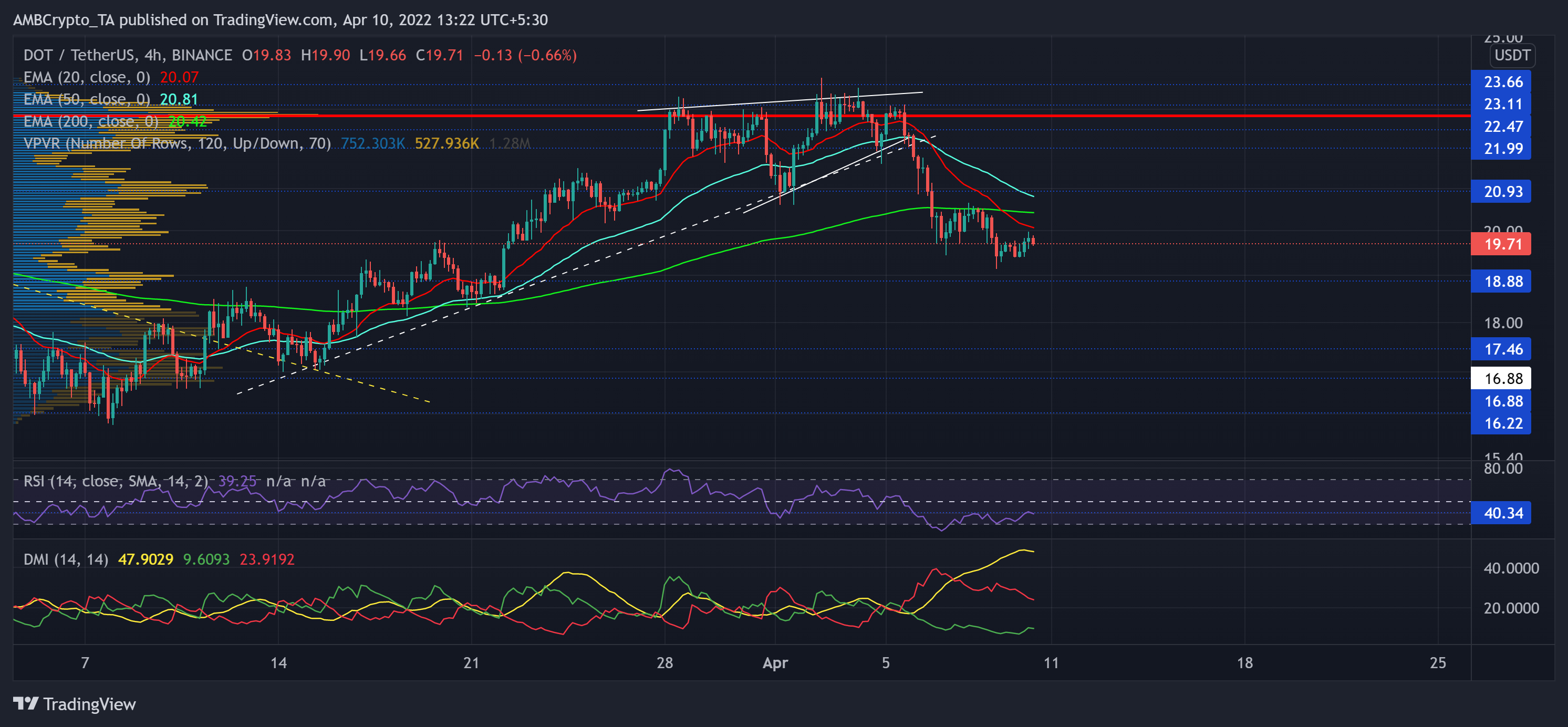Click the EMA (200, close, 0) legend
The image size is (1568, 727).
pos(91,121)
